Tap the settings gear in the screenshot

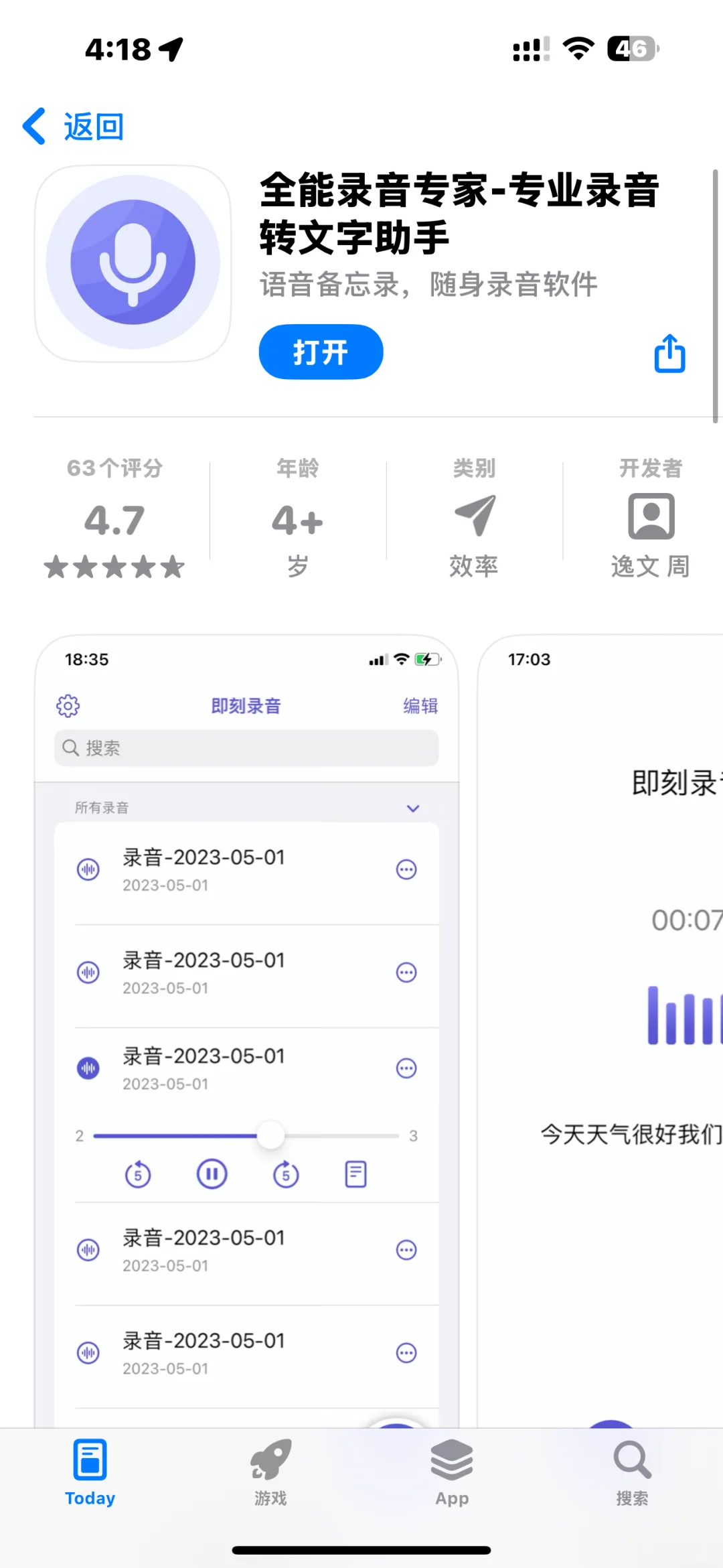(68, 705)
